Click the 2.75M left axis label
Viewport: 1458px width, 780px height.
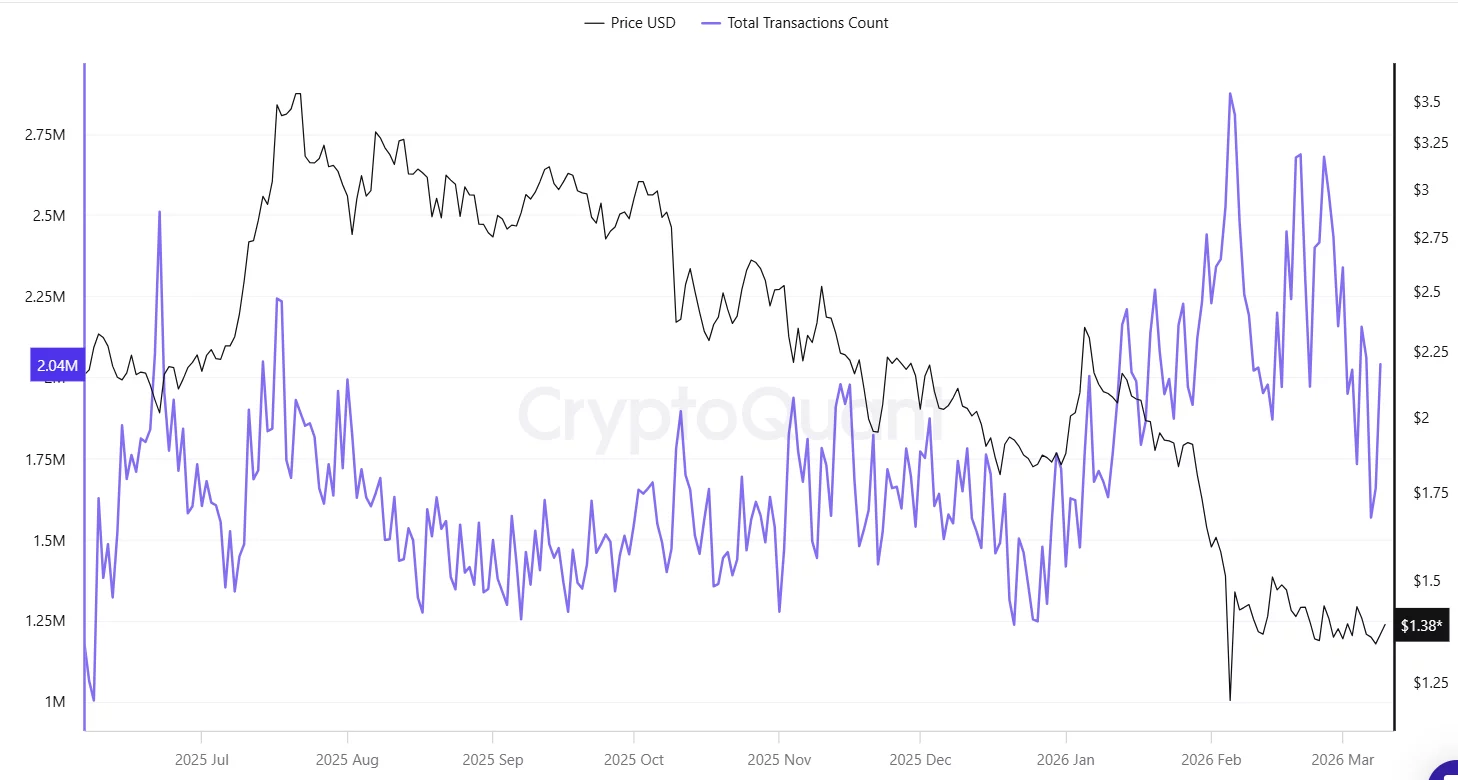coord(44,135)
